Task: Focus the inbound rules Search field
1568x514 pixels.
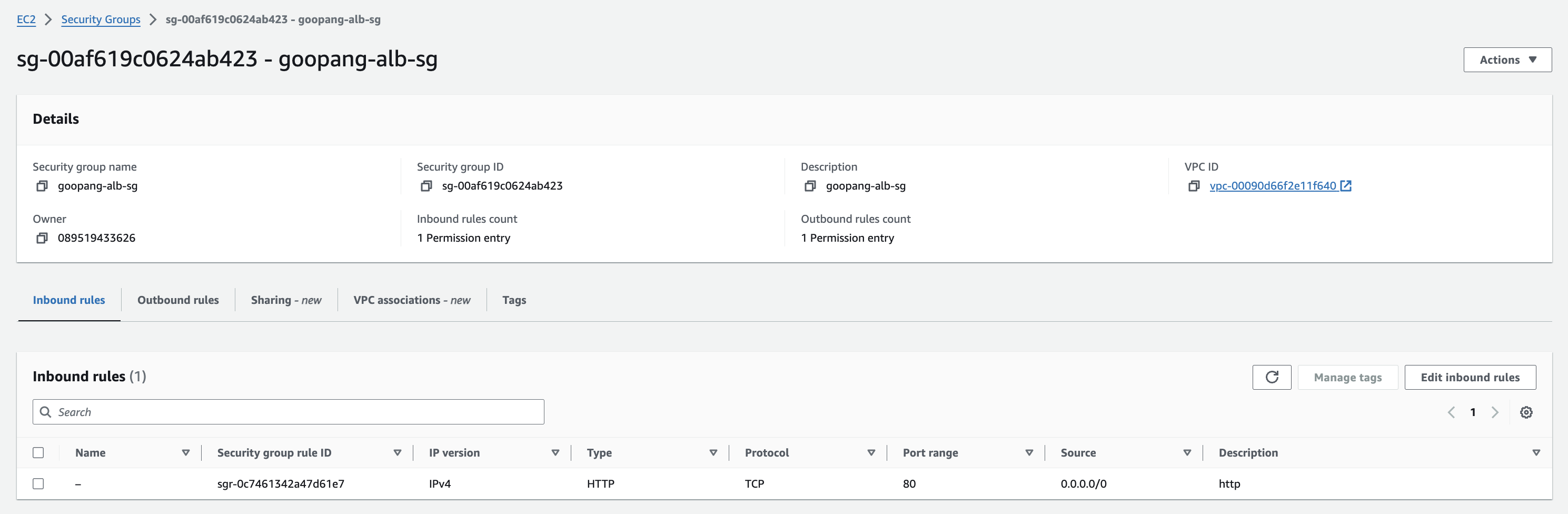Action: click(x=289, y=412)
